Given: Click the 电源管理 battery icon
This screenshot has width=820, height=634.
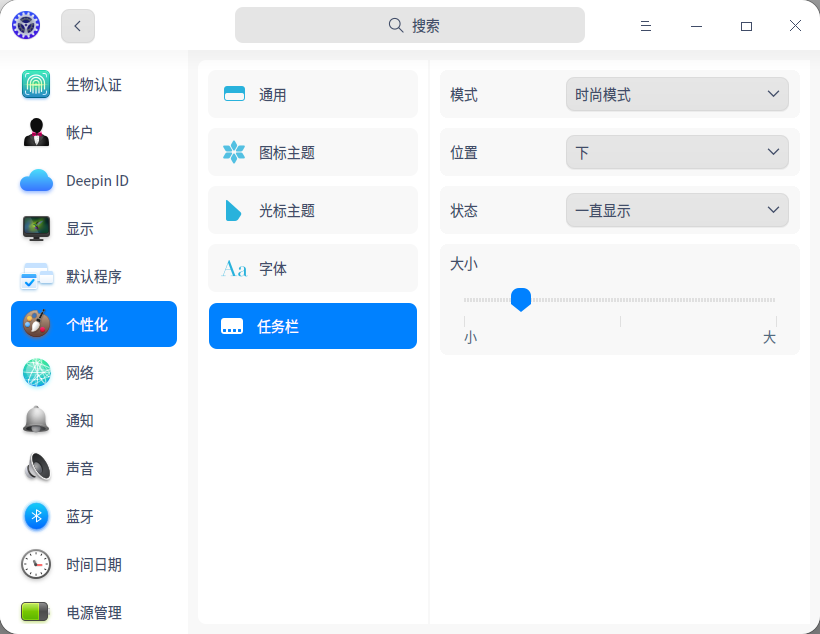Looking at the screenshot, I should coord(35,612).
